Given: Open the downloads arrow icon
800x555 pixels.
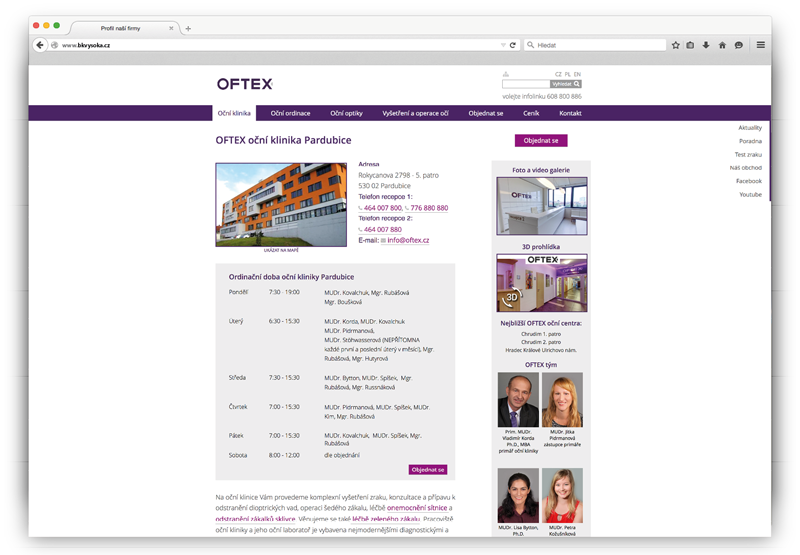Looking at the screenshot, I should point(706,45).
